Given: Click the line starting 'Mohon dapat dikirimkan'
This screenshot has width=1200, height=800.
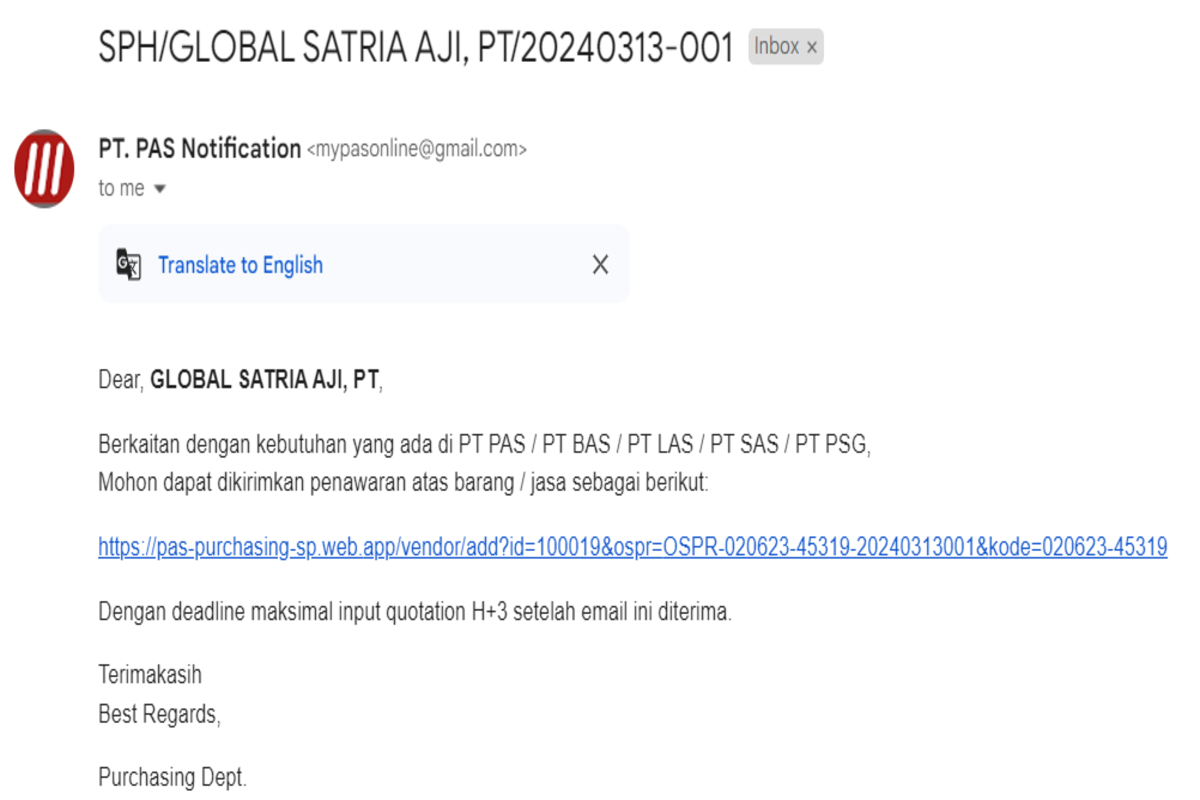Looking at the screenshot, I should point(403,482).
